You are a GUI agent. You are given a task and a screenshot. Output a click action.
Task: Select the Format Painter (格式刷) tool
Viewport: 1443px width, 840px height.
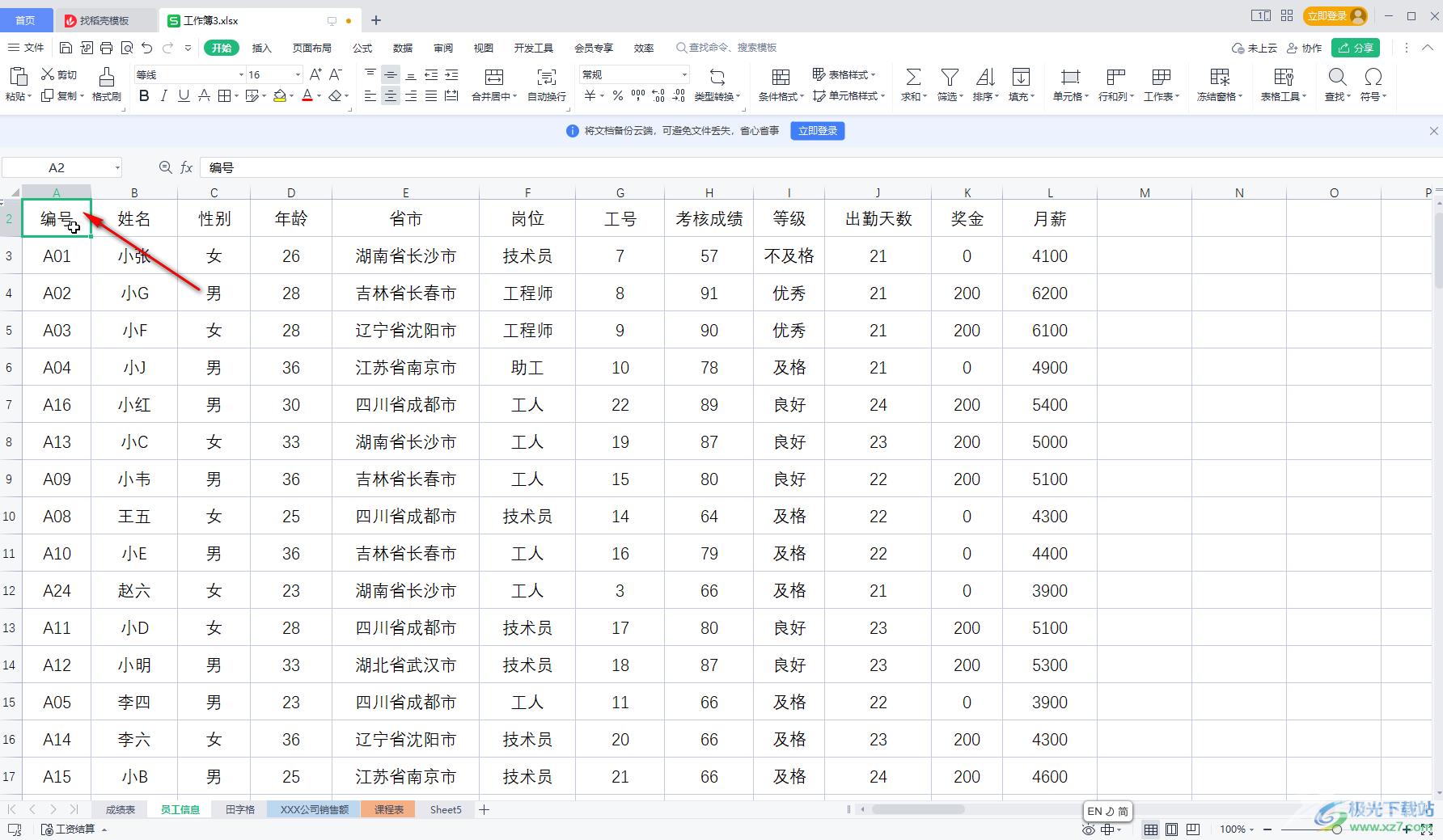106,84
